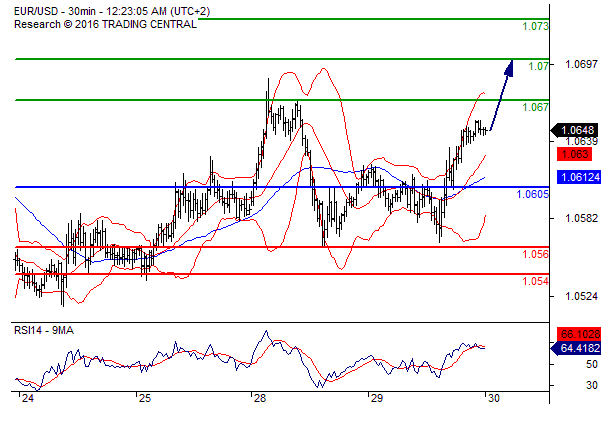601x423 pixels.
Task: Click the 1.0697 price axis value
Action: (581, 64)
